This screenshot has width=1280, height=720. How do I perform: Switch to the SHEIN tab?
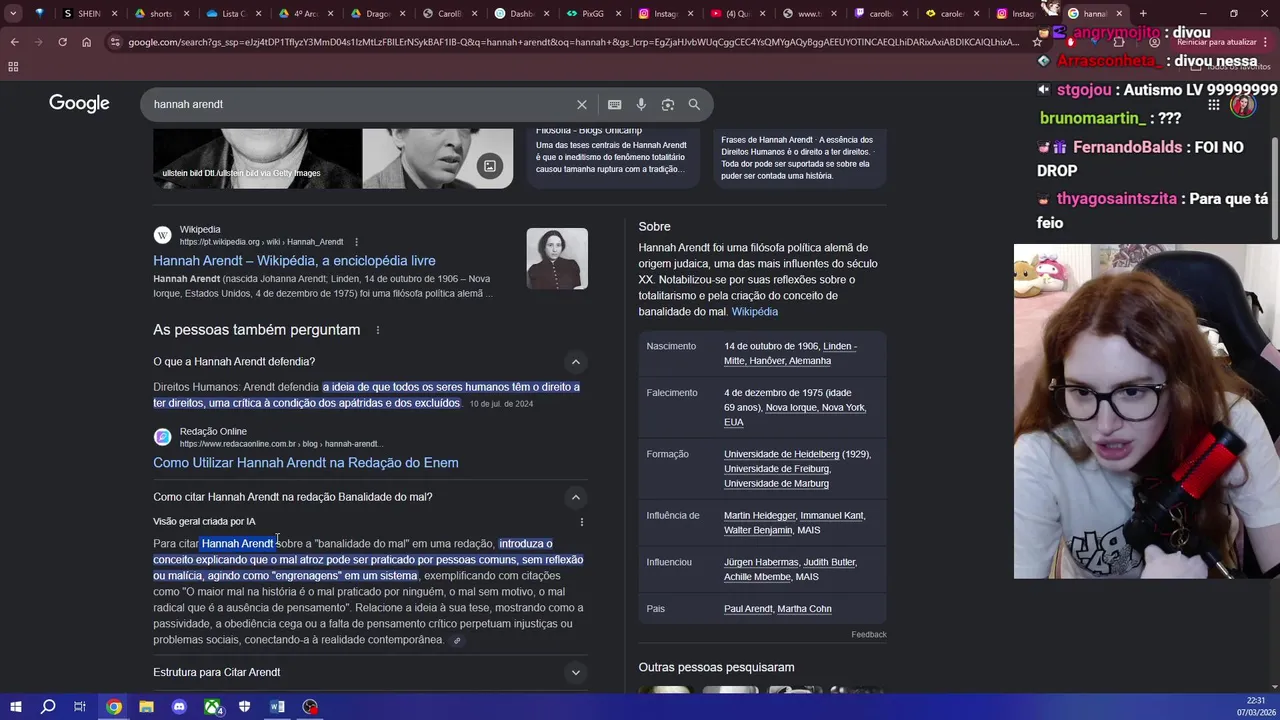pyautogui.click(x=88, y=14)
